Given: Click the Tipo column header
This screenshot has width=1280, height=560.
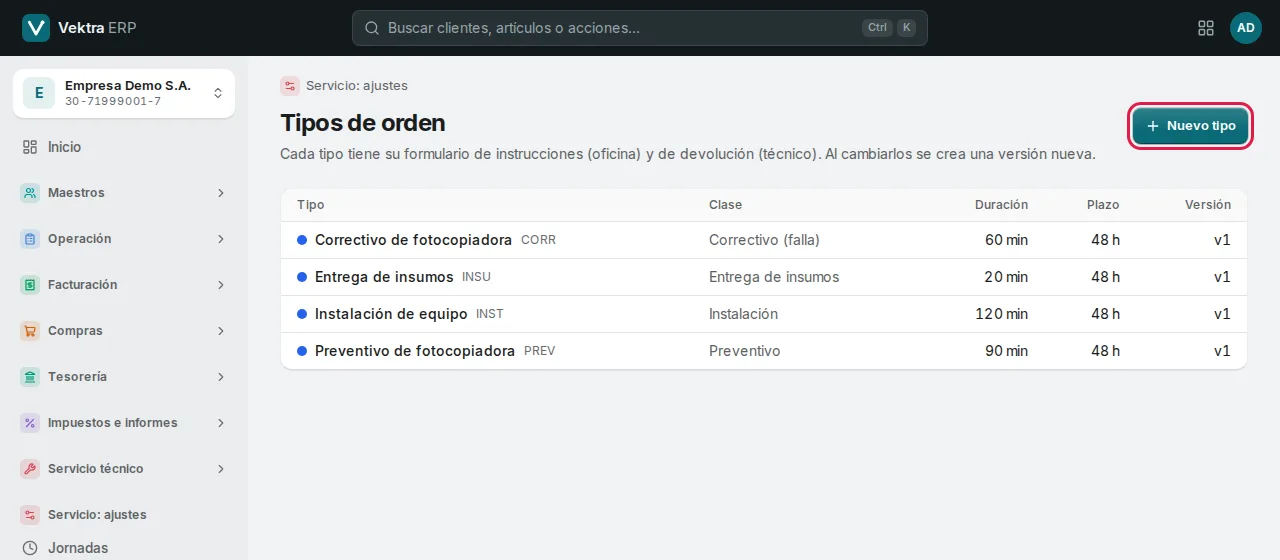Looking at the screenshot, I should [311, 205].
